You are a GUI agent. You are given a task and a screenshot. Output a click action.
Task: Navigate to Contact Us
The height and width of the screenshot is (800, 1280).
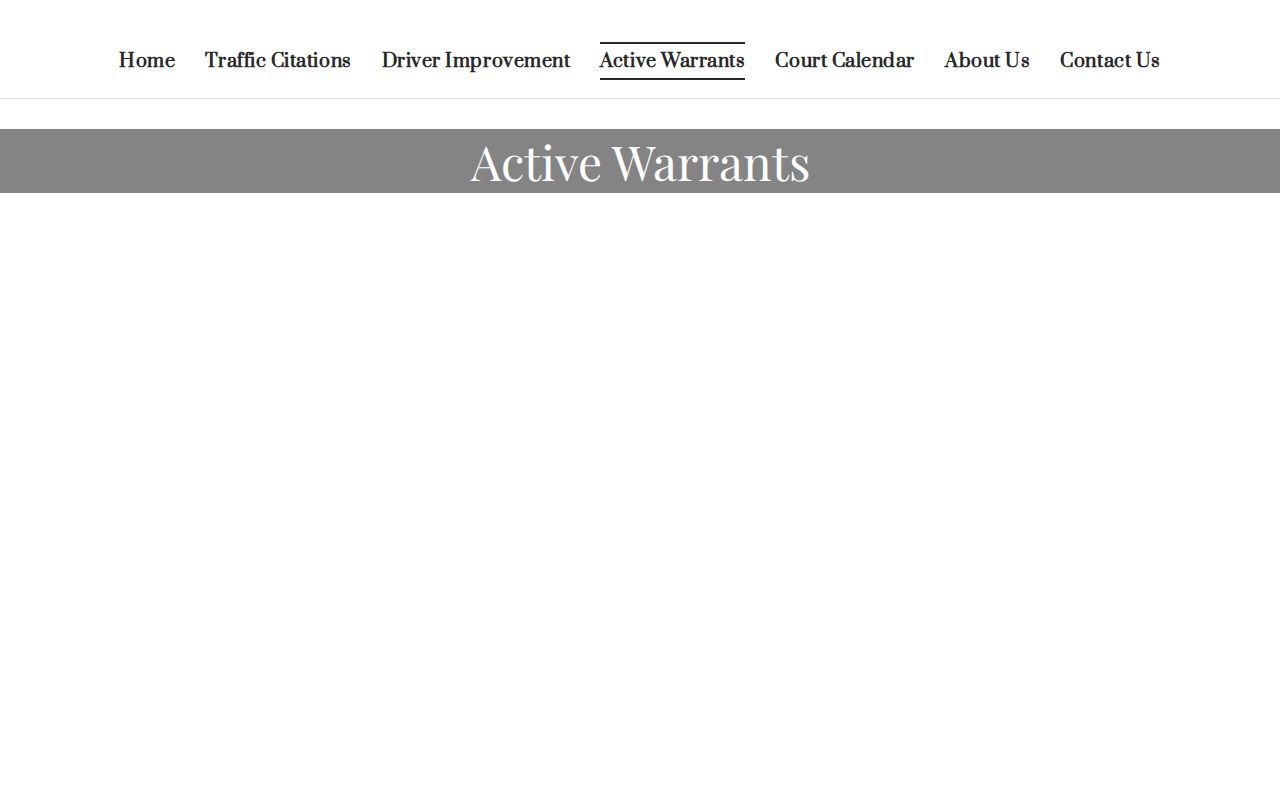1110,61
